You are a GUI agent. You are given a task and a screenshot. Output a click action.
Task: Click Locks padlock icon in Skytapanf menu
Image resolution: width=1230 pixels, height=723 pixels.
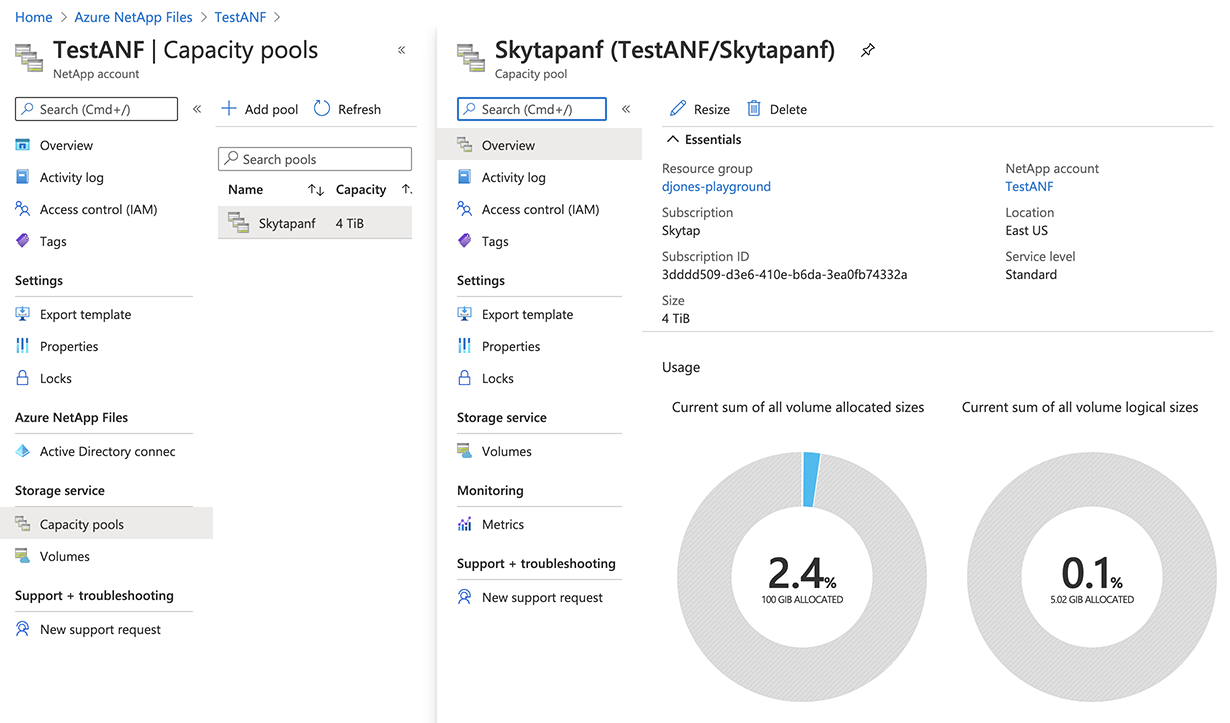pyautogui.click(x=465, y=378)
